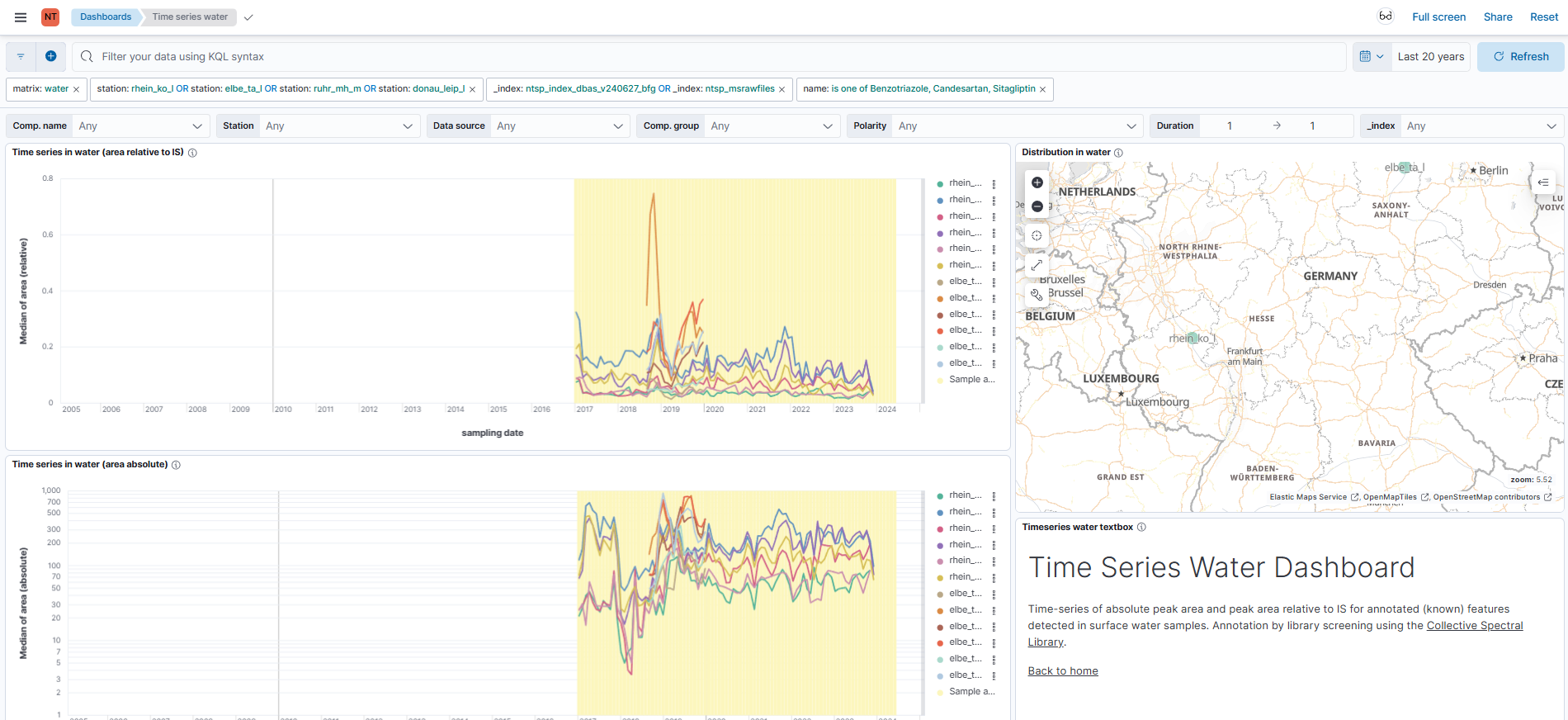
Task: Open the Share menu
Action: coord(1498,17)
